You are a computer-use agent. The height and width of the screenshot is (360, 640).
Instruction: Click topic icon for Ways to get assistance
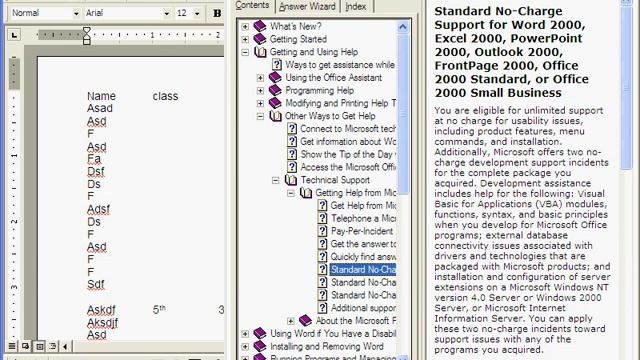coord(277,64)
